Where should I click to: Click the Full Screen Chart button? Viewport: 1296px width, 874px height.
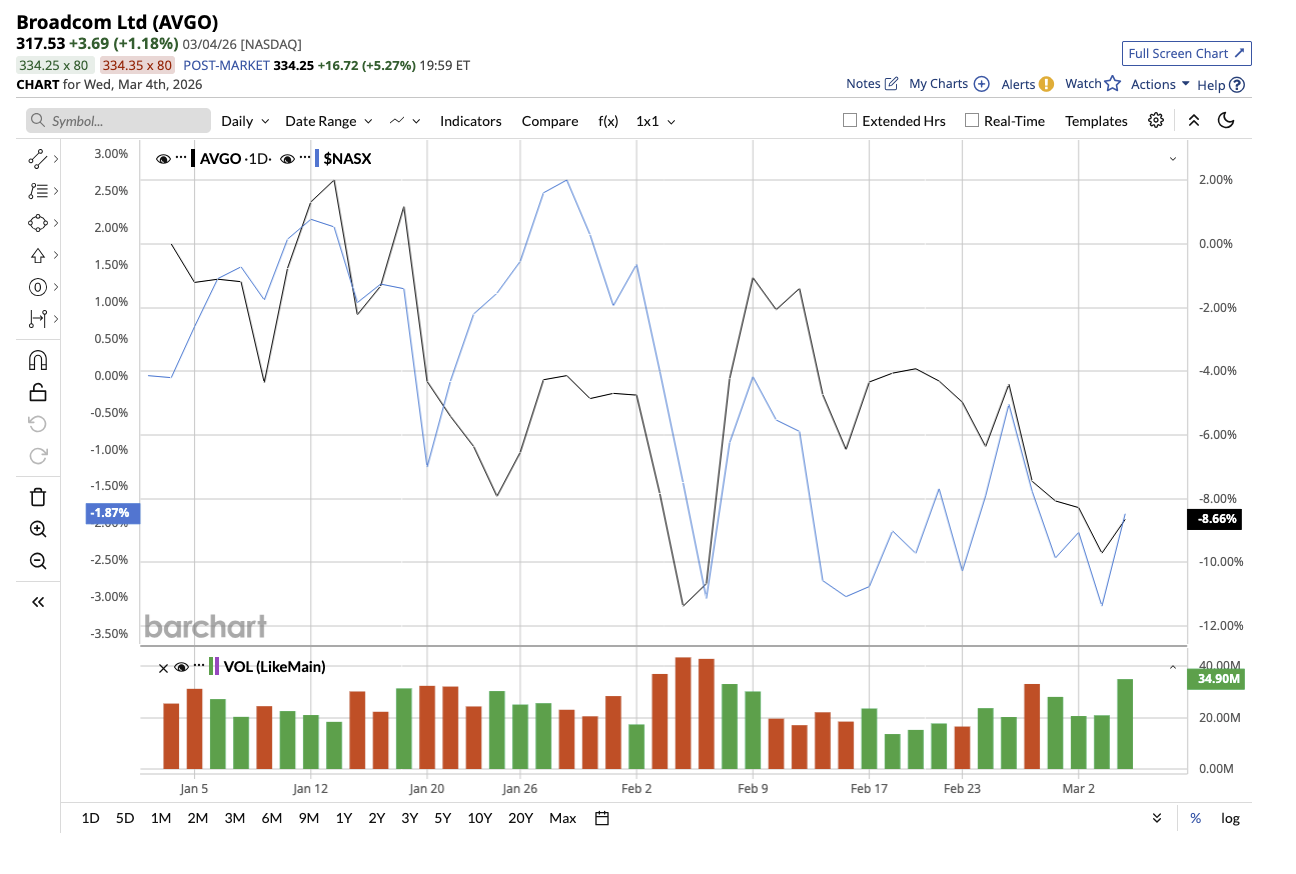tap(1187, 54)
